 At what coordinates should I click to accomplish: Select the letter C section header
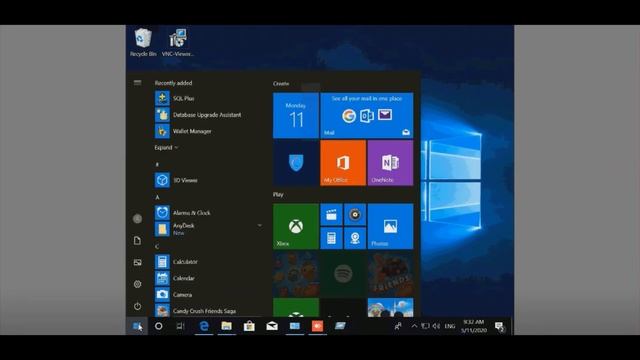pos(157,246)
